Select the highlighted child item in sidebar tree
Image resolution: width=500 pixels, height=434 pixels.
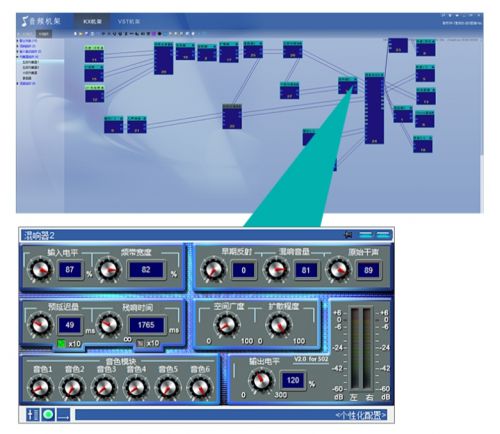click(31, 62)
